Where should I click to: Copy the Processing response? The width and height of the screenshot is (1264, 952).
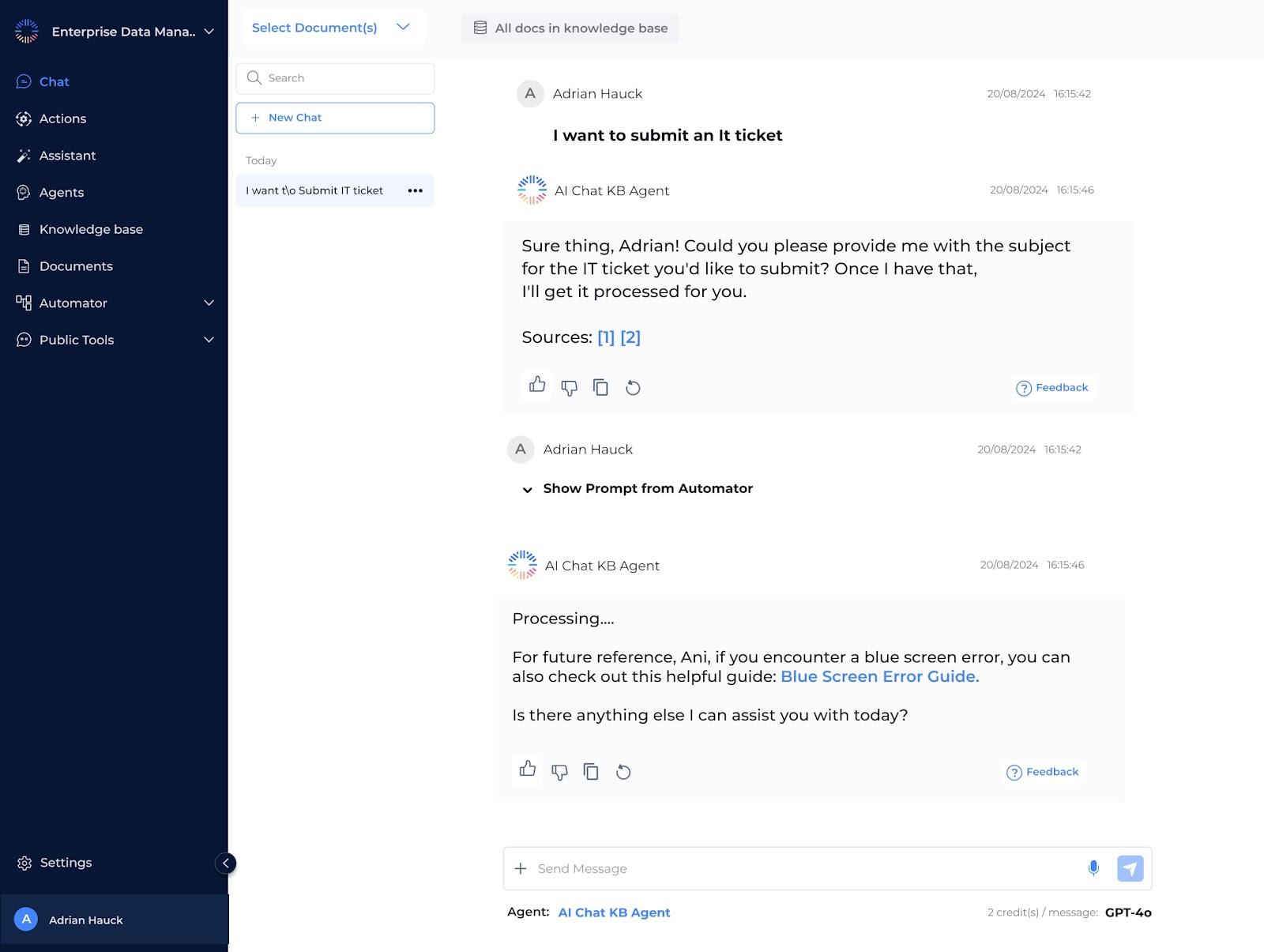591,772
